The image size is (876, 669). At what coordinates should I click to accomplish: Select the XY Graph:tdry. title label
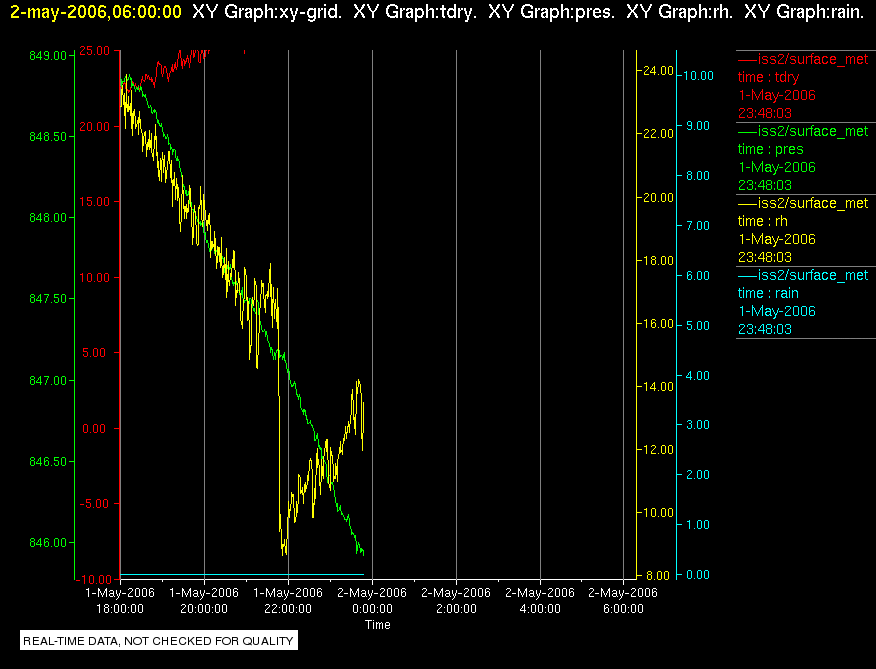[415, 12]
